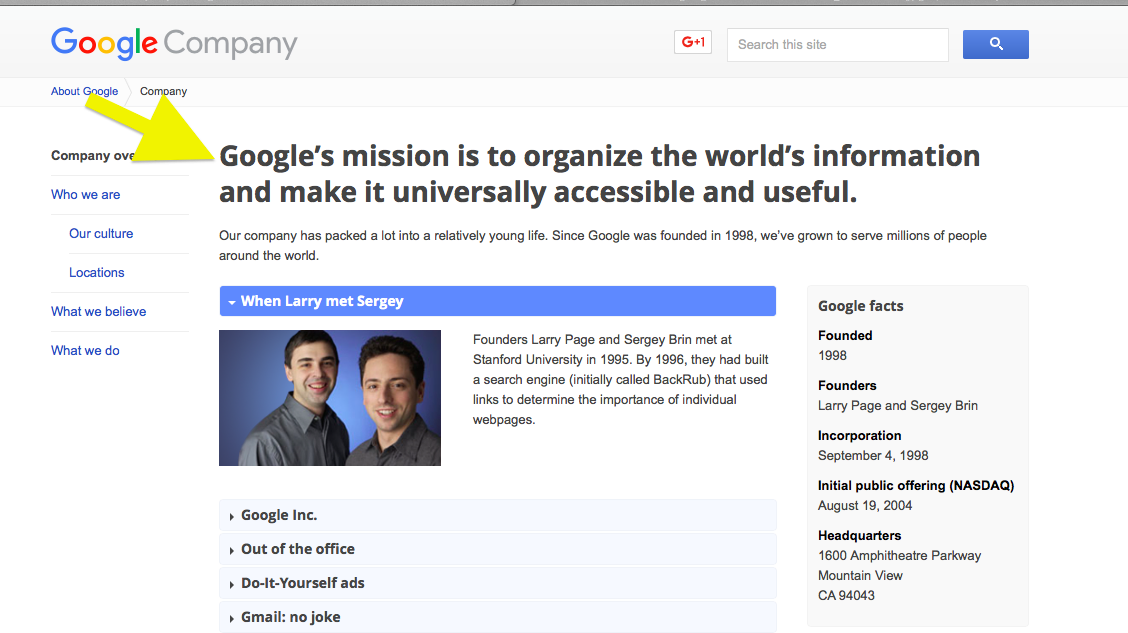
Task: Expand the Google Inc. section
Action: click(x=497, y=515)
